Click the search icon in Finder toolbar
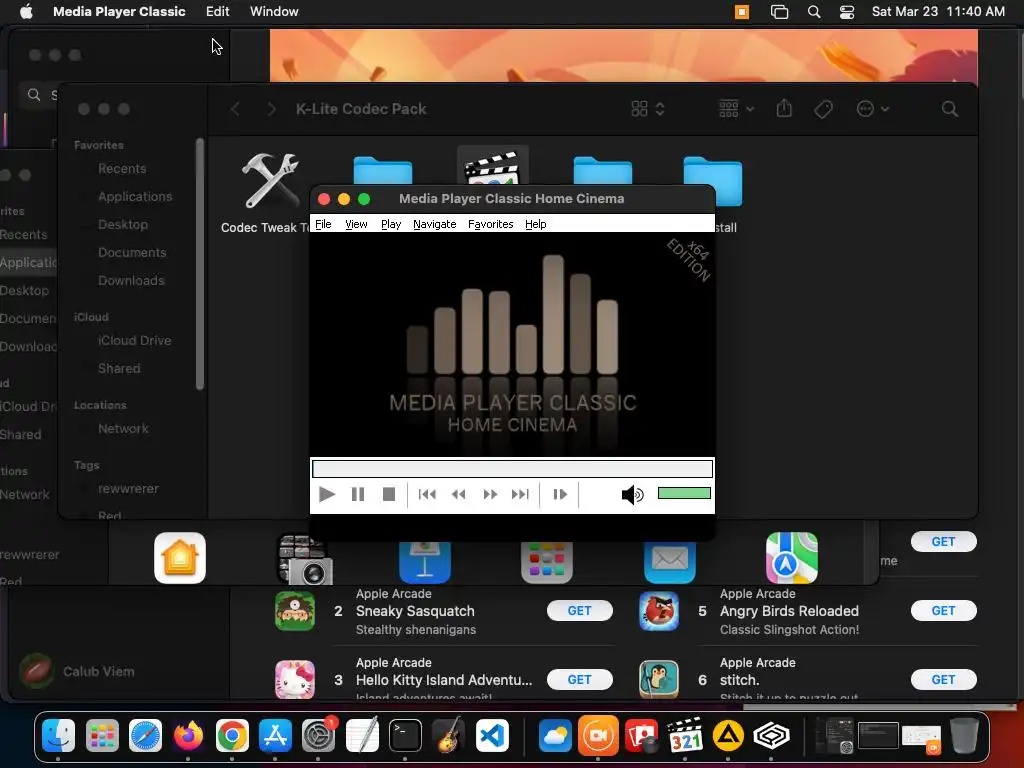Viewport: 1024px width, 768px height. click(x=950, y=109)
